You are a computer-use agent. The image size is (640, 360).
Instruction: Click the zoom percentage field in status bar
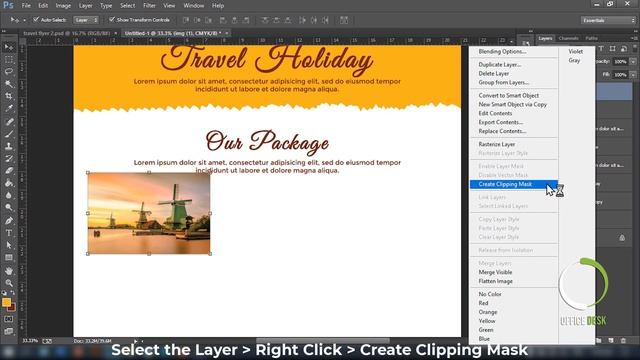[29, 341]
